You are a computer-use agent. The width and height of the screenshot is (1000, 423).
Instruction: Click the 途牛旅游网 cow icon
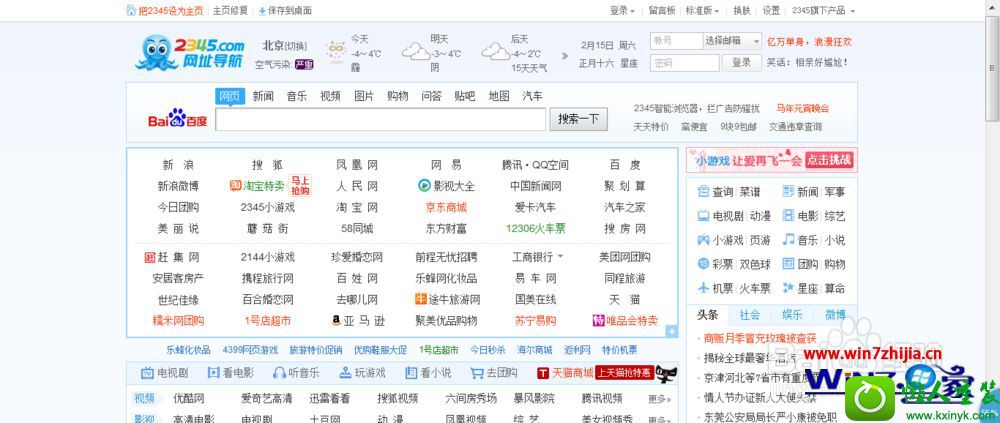pos(420,299)
